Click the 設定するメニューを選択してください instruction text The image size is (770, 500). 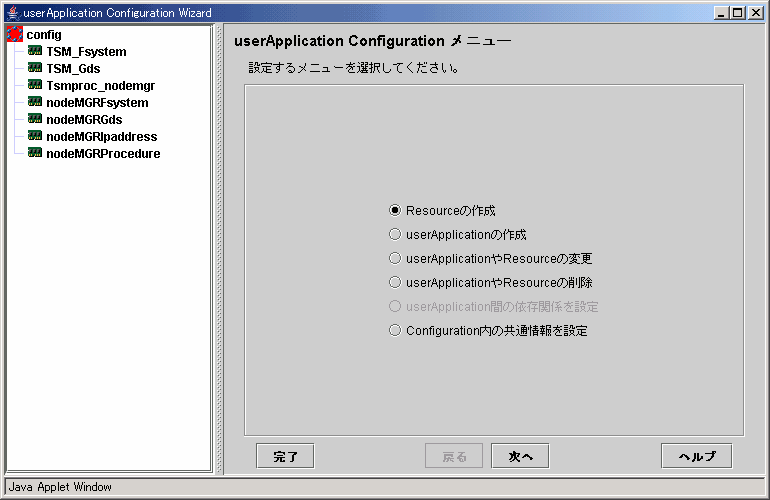[354, 68]
